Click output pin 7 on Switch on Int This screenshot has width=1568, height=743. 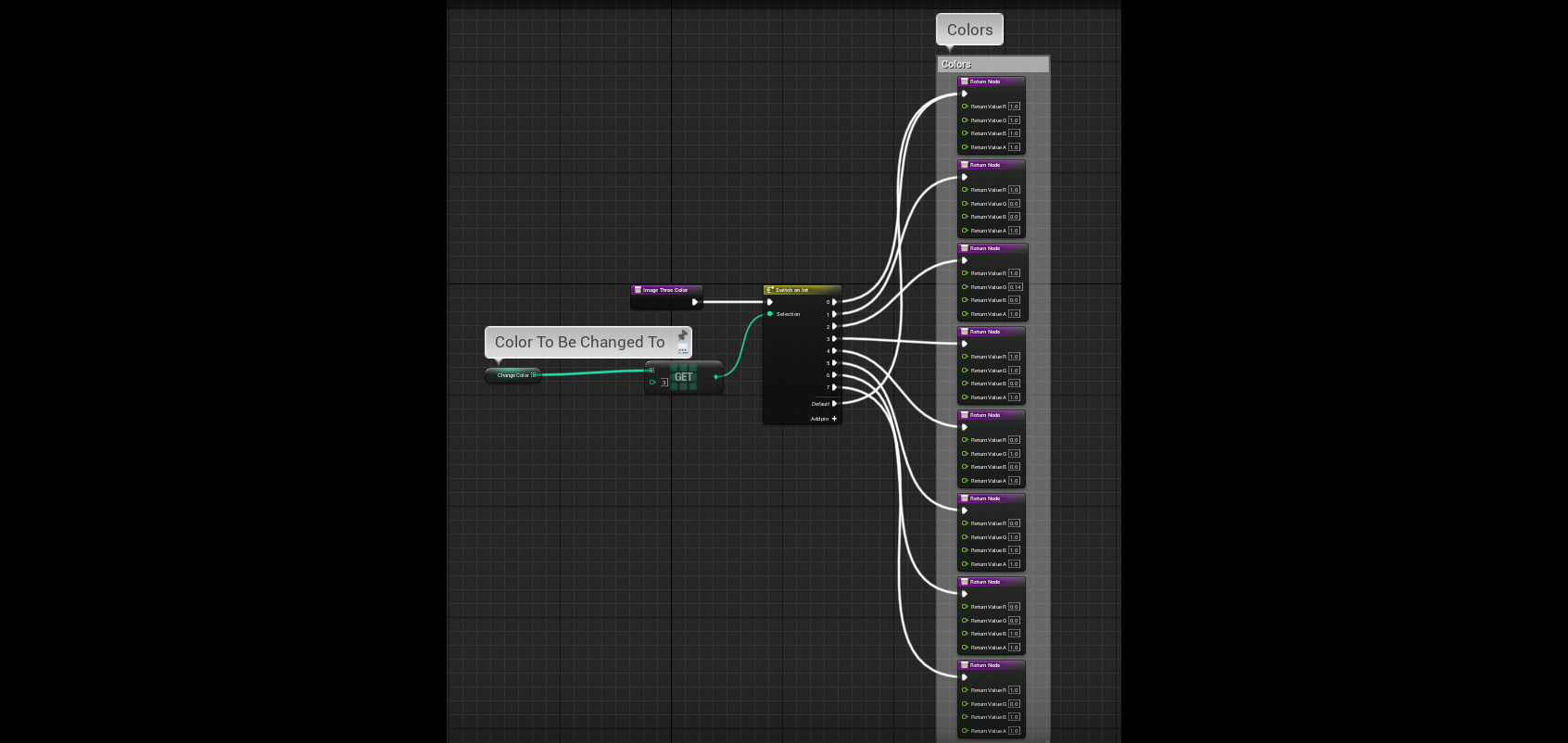point(834,387)
